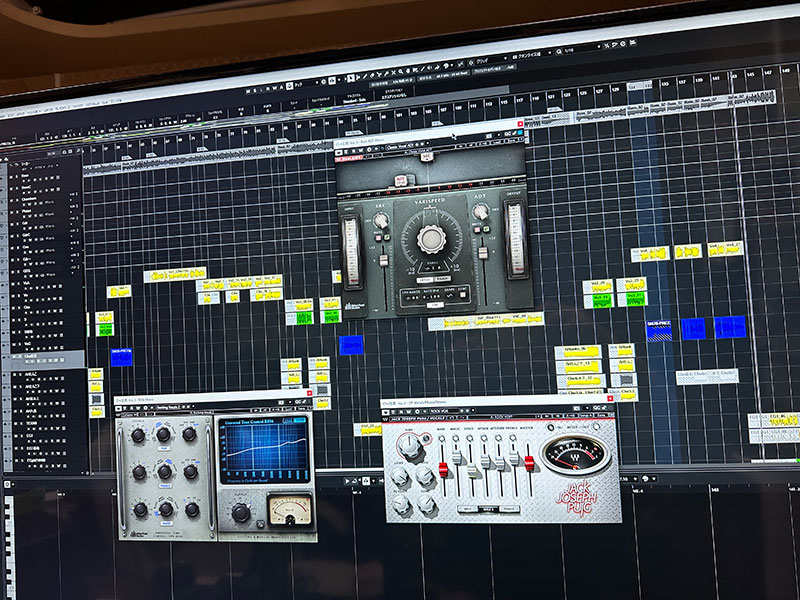Move the ADT level fader in Reel ADT
This screenshot has height=600, width=800.
(x=483, y=253)
